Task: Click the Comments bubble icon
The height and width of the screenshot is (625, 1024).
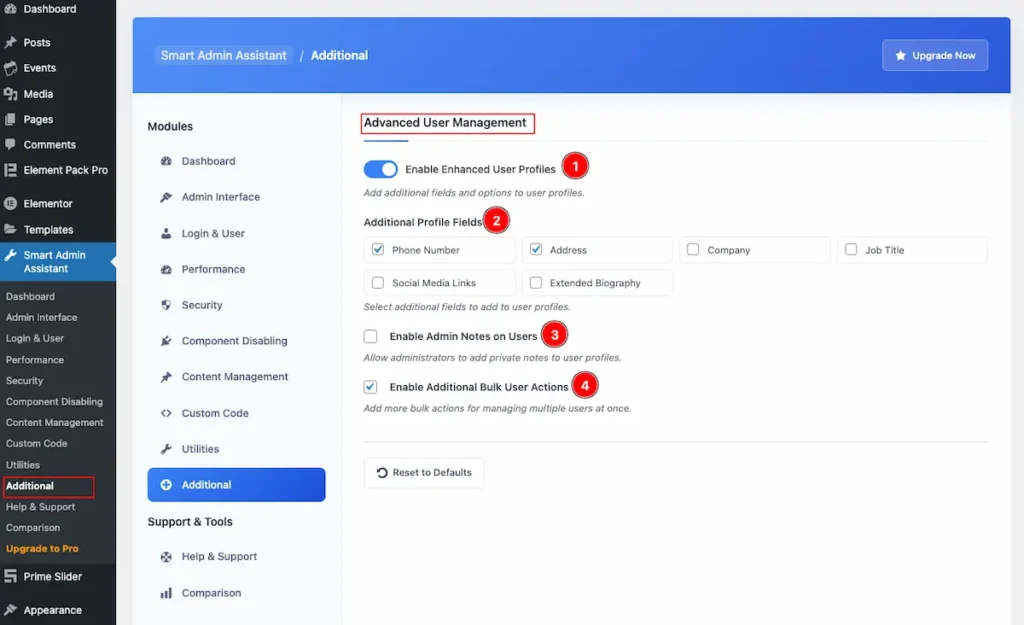Action: [10, 144]
